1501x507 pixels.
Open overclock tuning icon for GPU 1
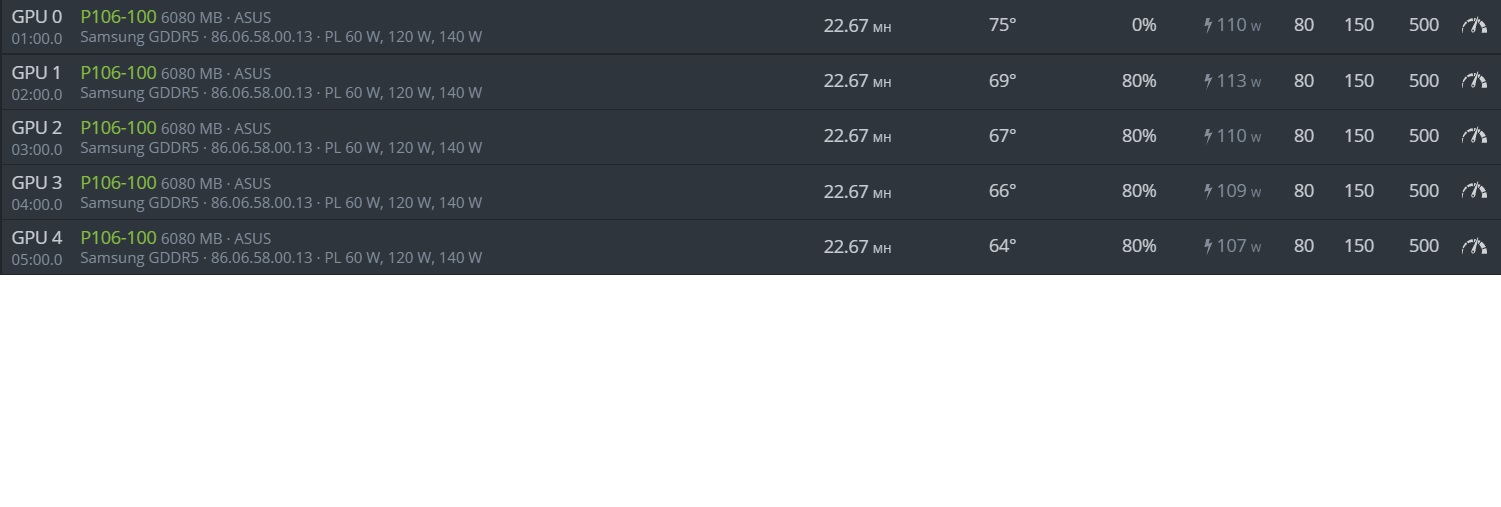[1474, 81]
